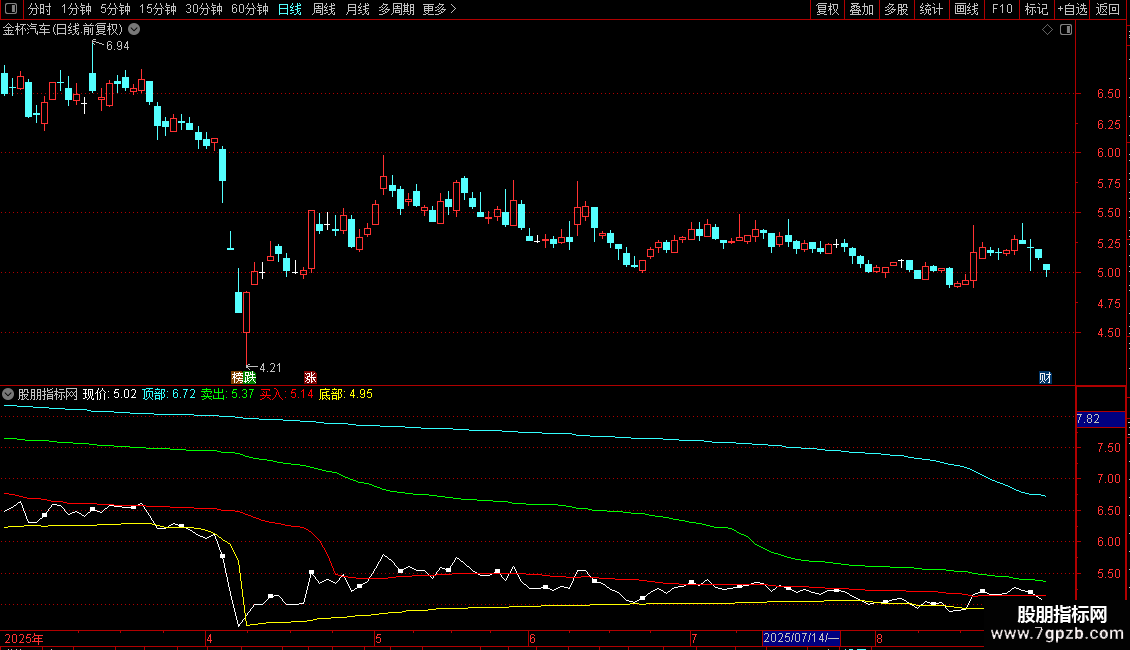
Task: Click the 底部: 4.95 indicator value
Action: (x=346, y=394)
